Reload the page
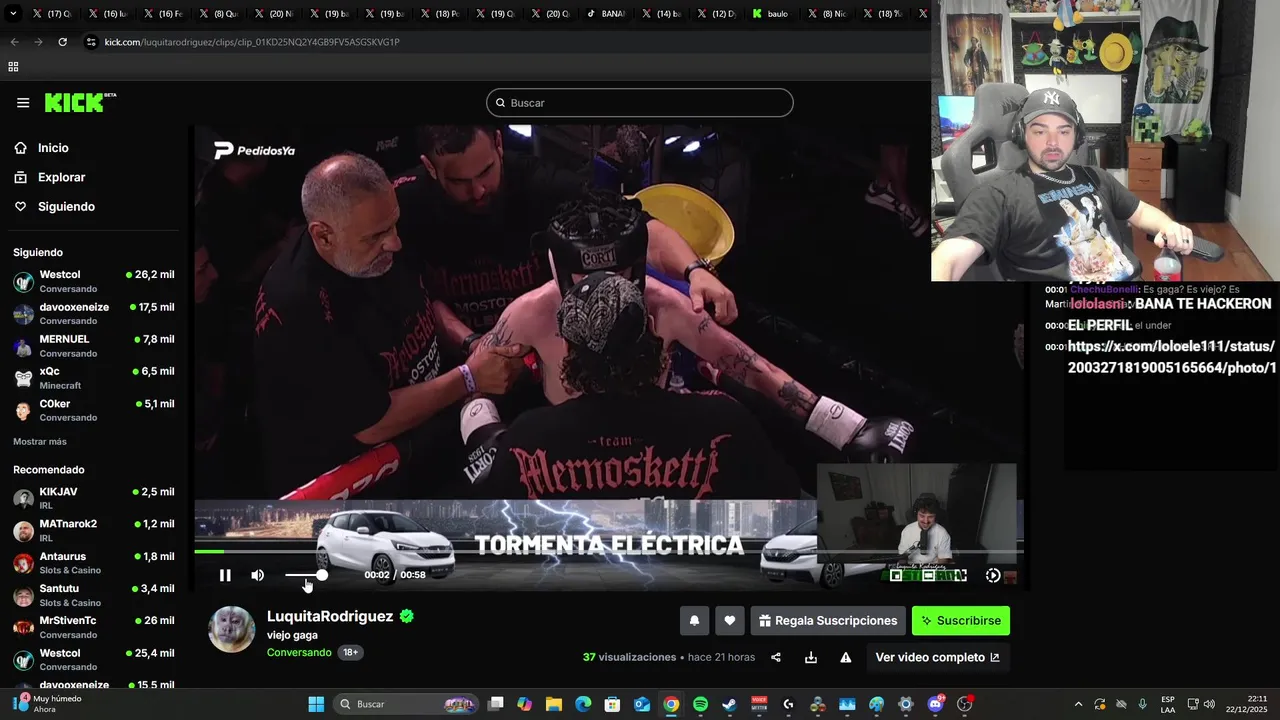The height and width of the screenshot is (720, 1280). 62,42
